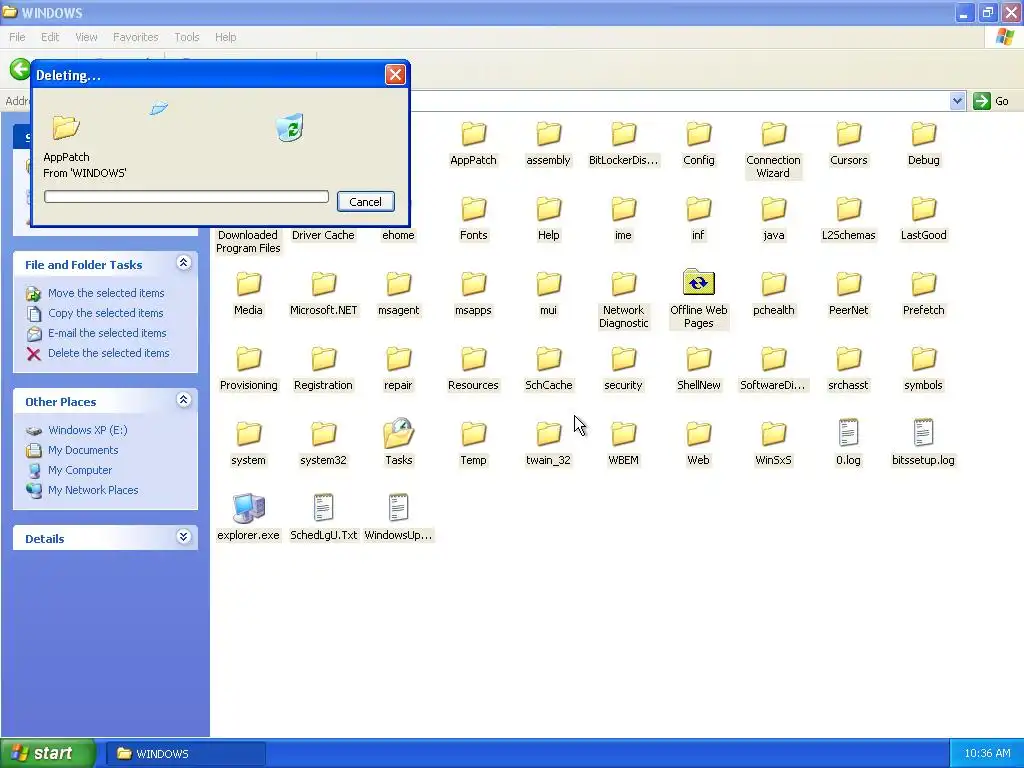Open Windows XP (E:) drive link
This screenshot has height=768, width=1024.
tap(88, 430)
